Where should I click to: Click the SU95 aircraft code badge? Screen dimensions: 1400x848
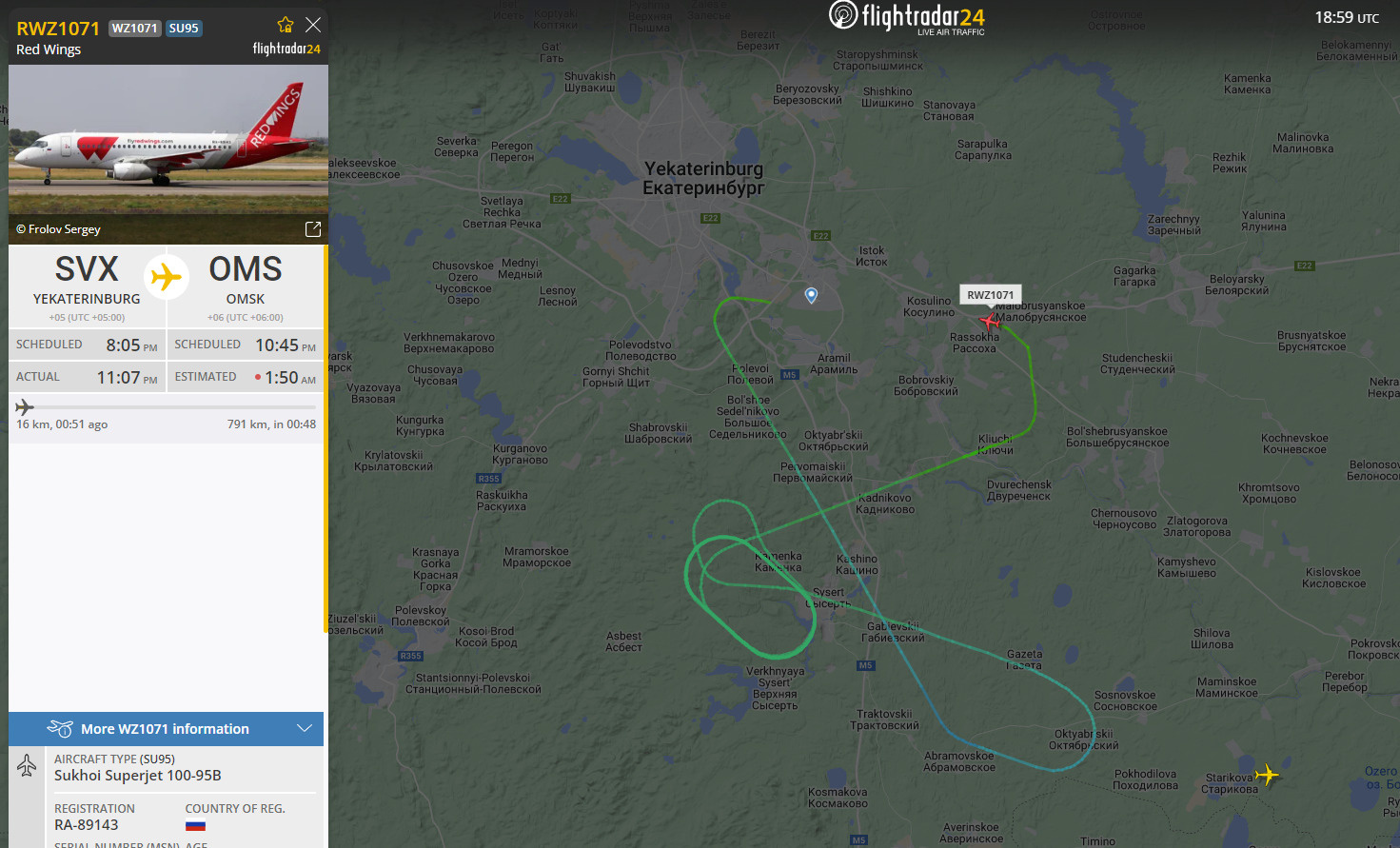(x=184, y=29)
